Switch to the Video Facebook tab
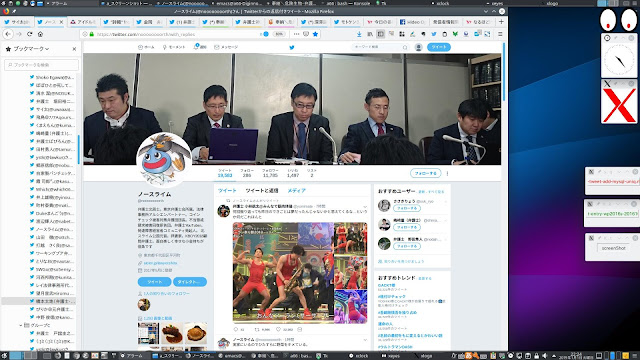This screenshot has height=360, width=640. [x=412, y=22]
